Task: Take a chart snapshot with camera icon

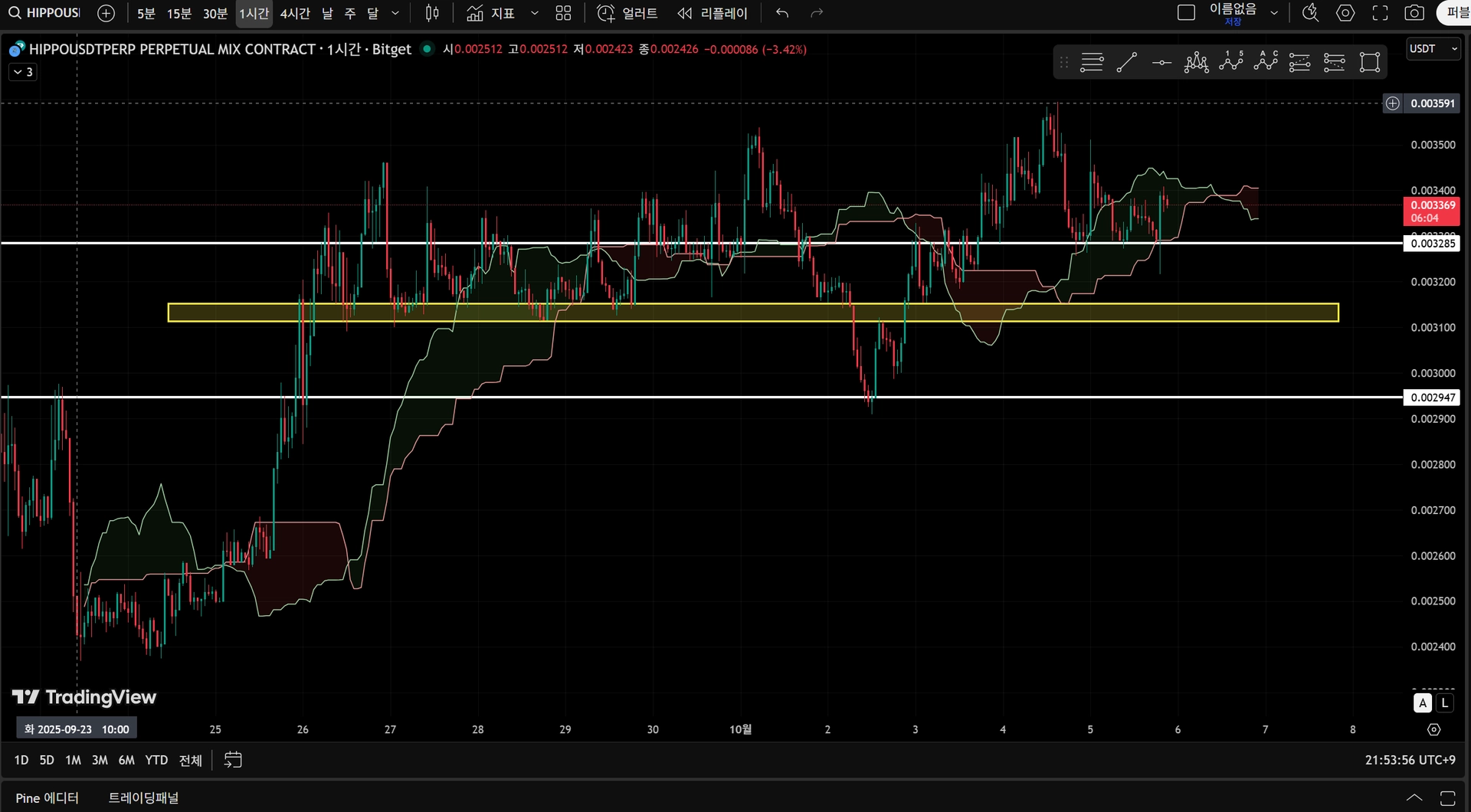Action: (1414, 13)
